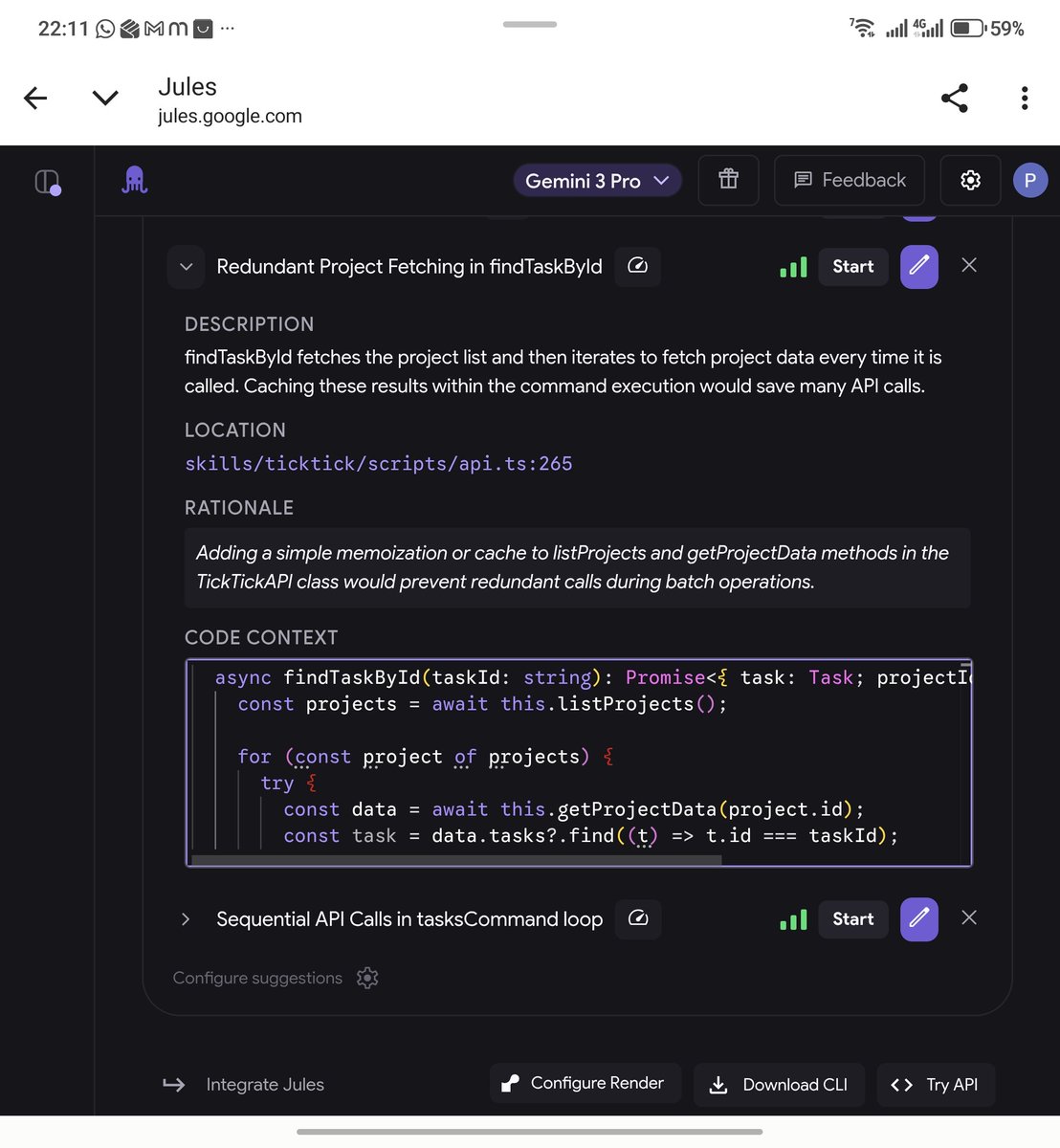Collapse the Redundant Project Fetching suggestion
Screen dimensions: 1060x1148
pos(187,267)
